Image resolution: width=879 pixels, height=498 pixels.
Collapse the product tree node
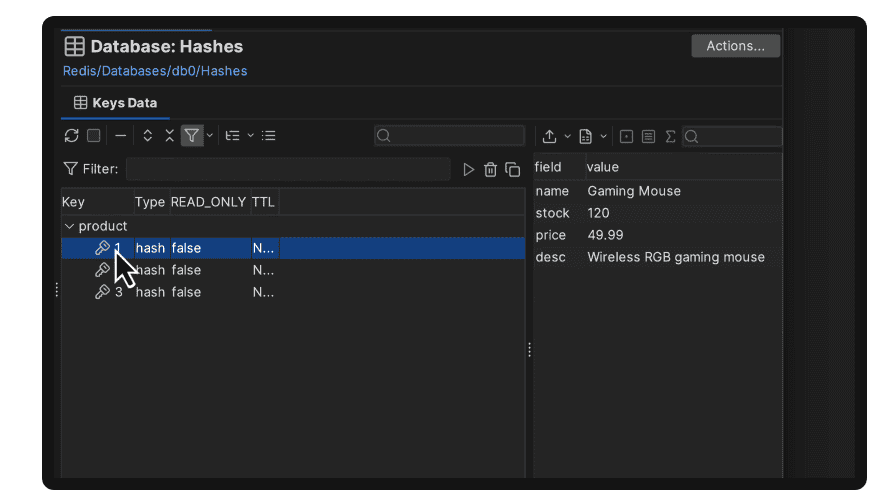[70, 227]
